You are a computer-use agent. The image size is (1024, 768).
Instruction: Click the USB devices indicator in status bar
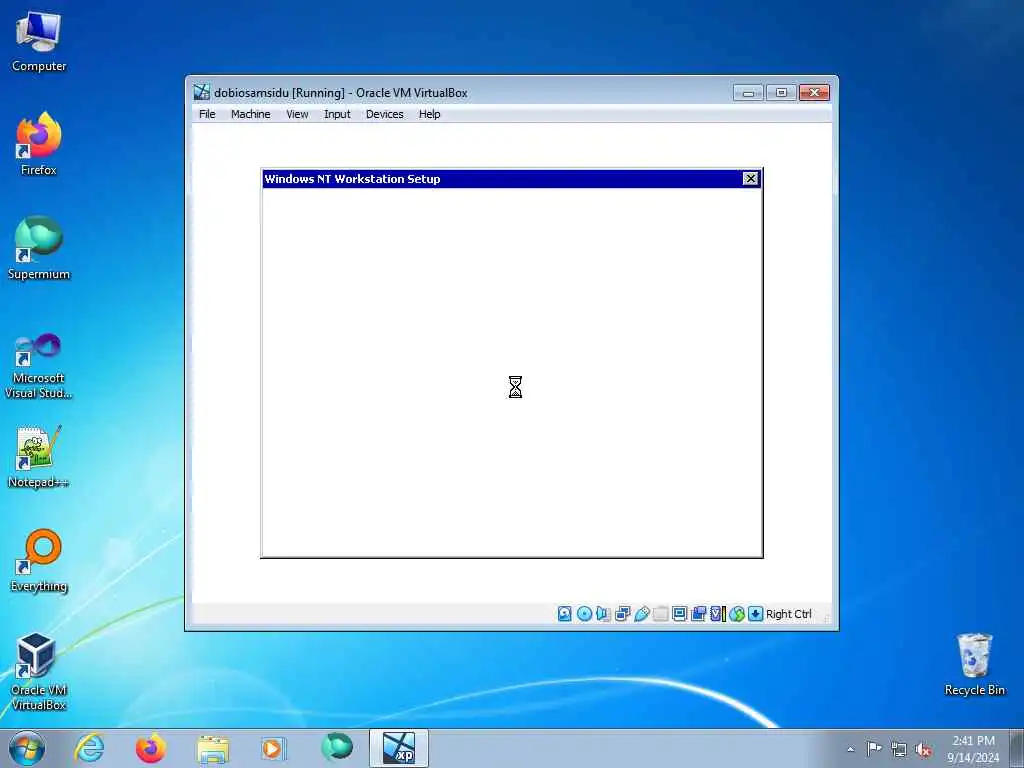point(641,614)
